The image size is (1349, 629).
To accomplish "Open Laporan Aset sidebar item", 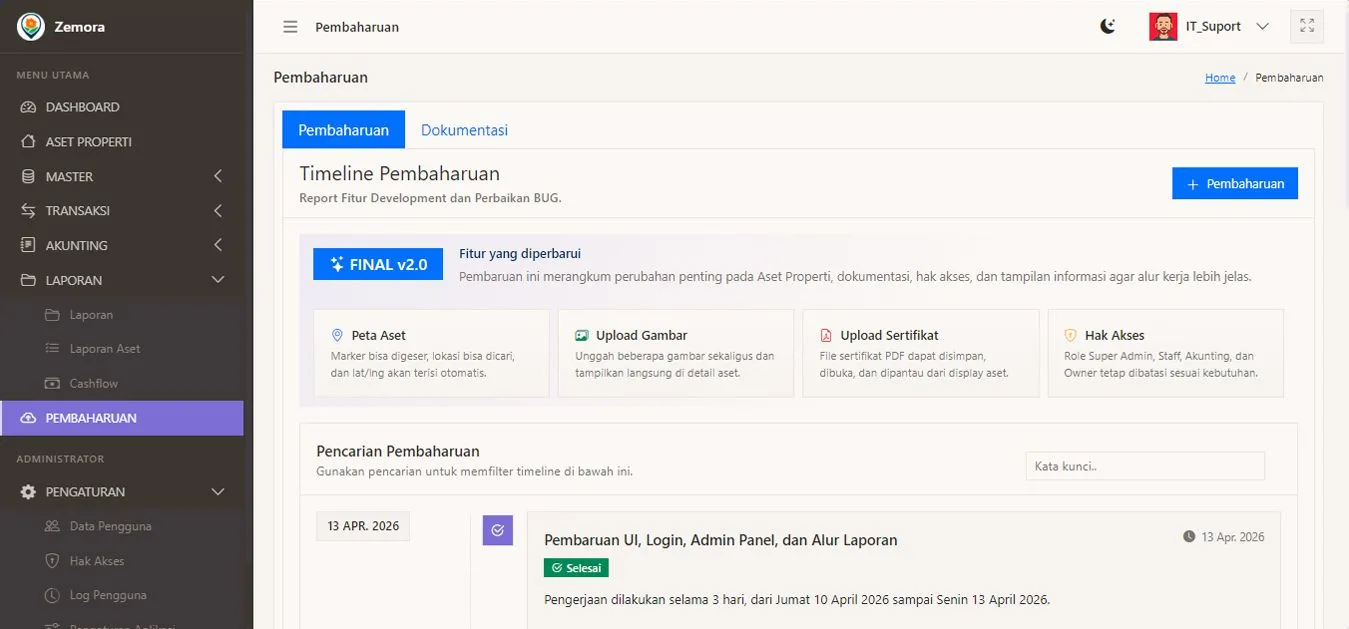I will tap(104, 349).
